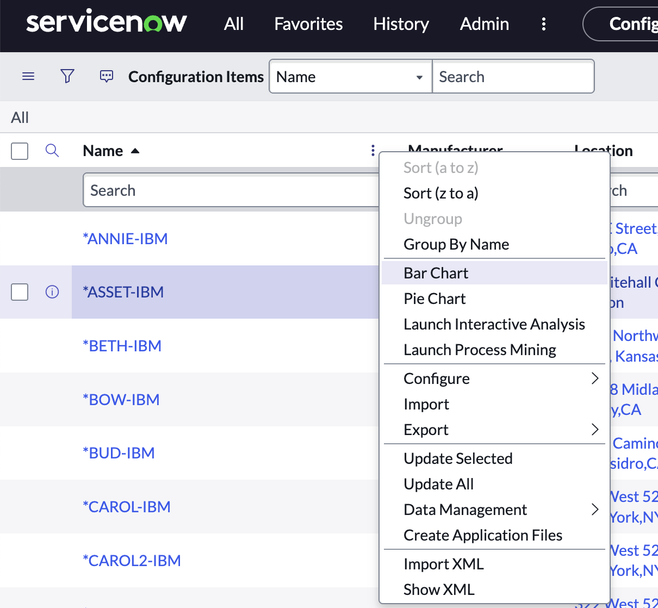Choose Sort (z to a)
This screenshot has height=608, width=658.
tap(494, 193)
